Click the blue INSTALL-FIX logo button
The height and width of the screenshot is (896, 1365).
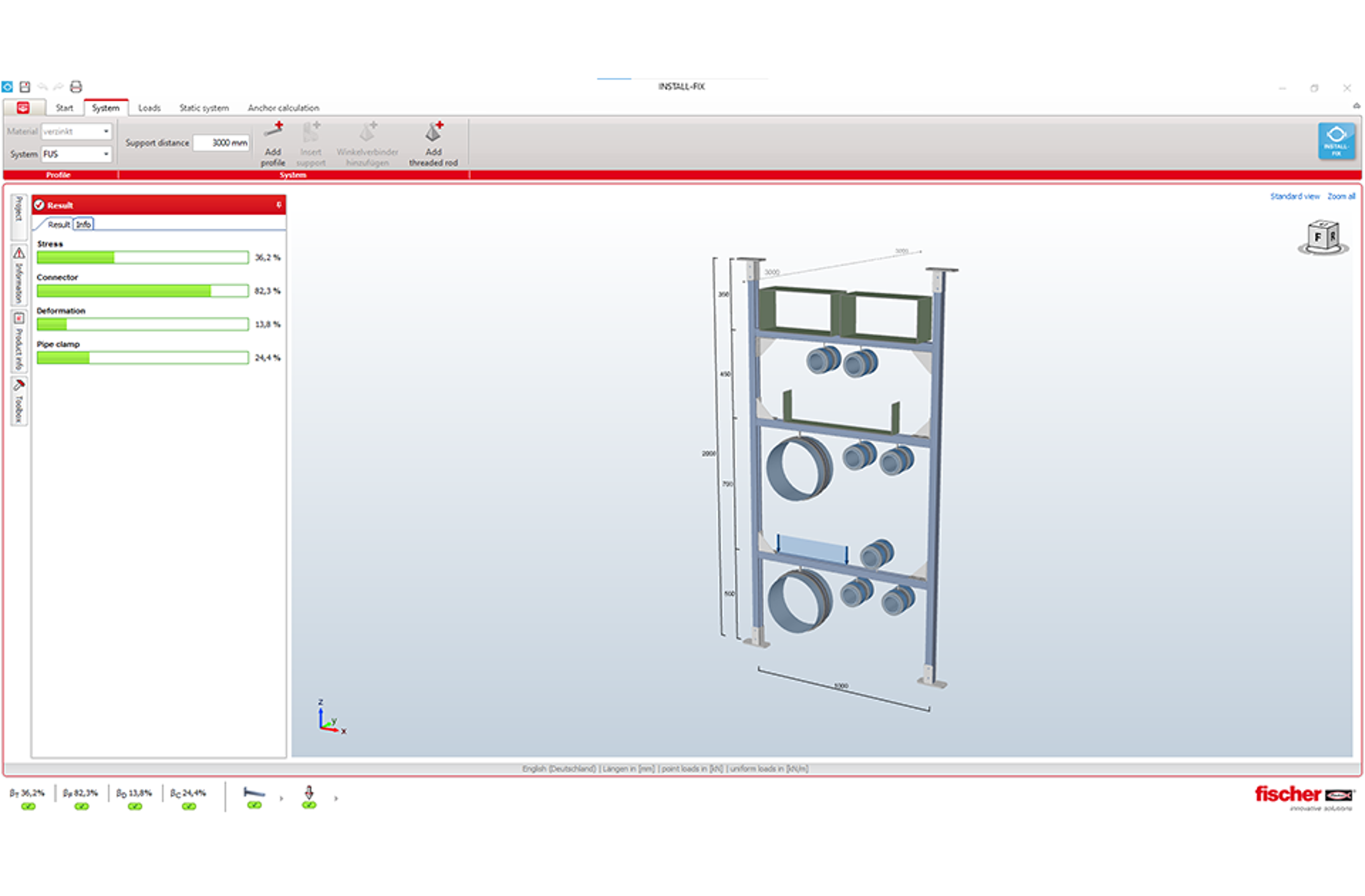pyautogui.click(x=1336, y=141)
